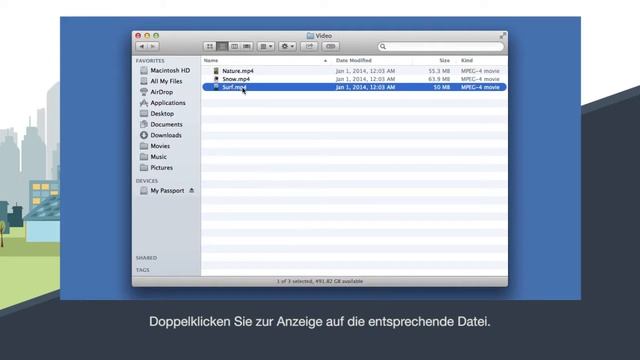Click the search magnifier icon
This screenshot has height=360, width=640.
383,47
